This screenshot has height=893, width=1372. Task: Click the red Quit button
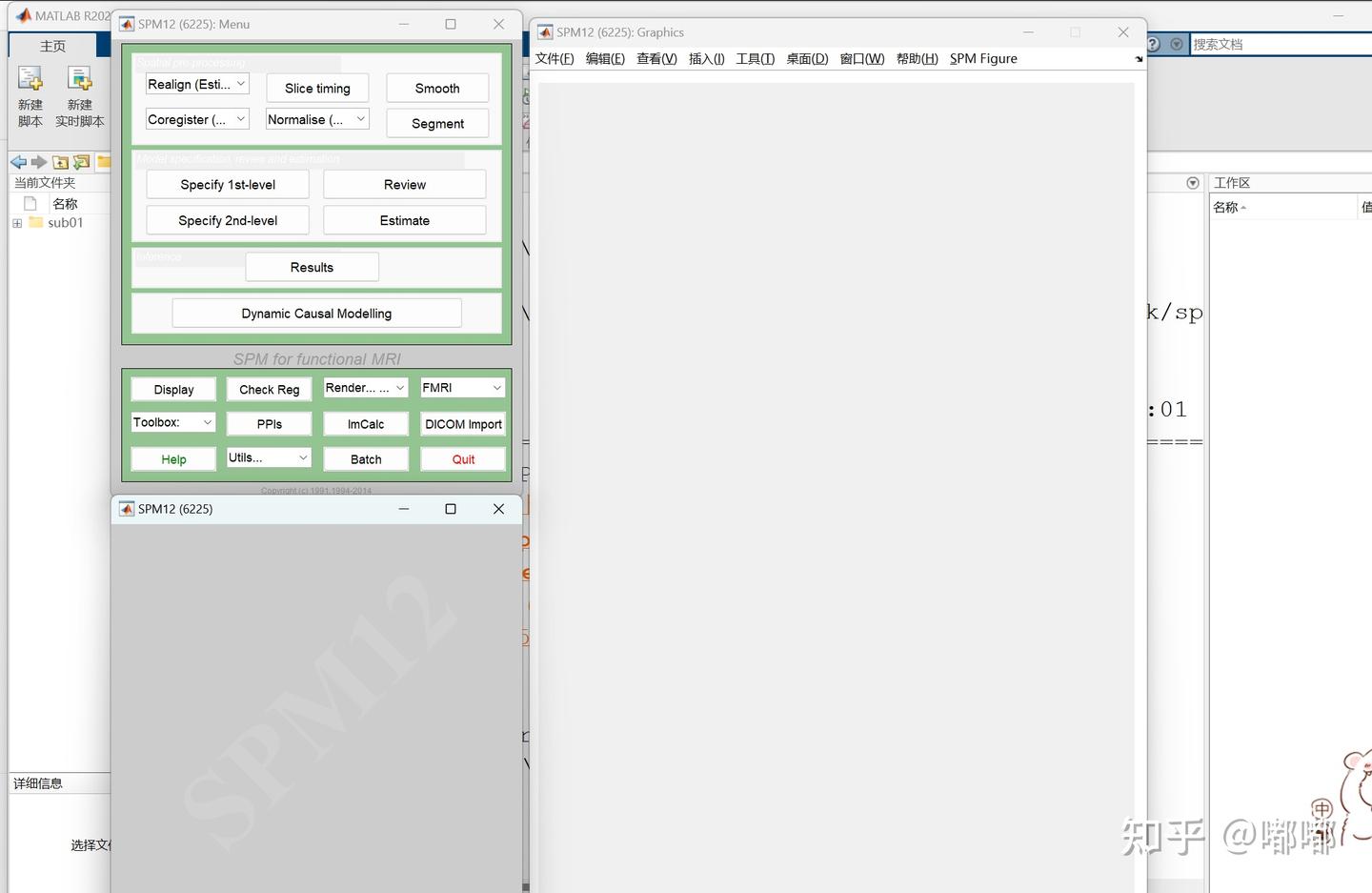point(463,459)
